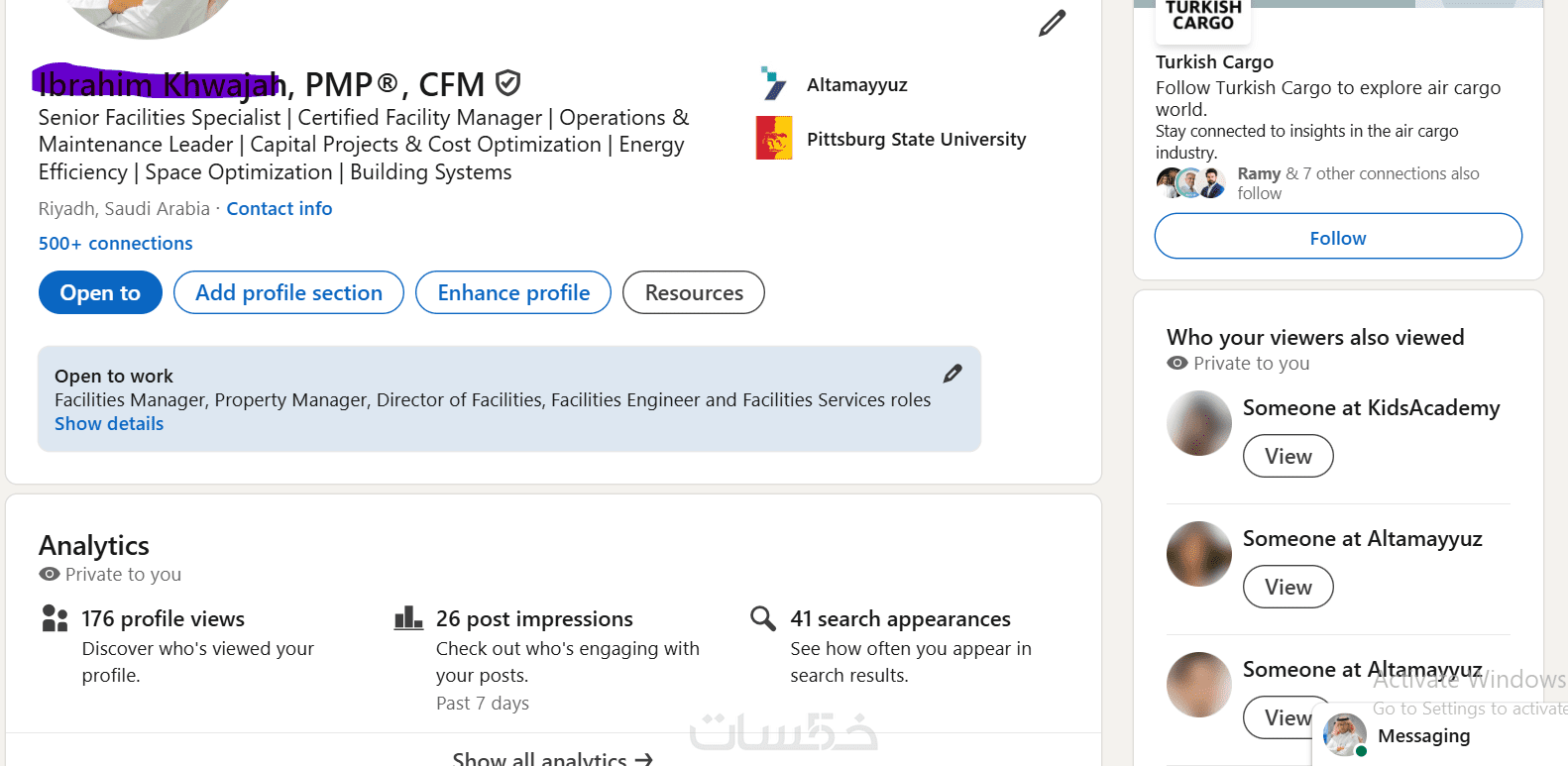Open the Resources menu button
1568x766 pixels.
(694, 293)
